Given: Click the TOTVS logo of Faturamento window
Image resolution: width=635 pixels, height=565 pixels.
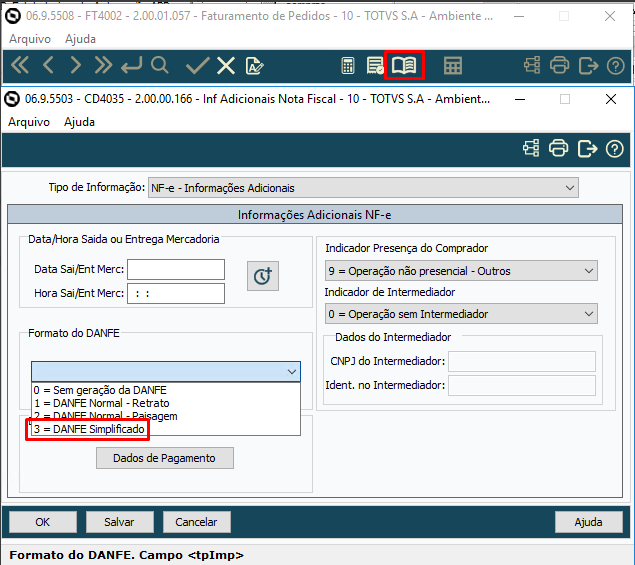Looking at the screenshot, I should (13, 16).
